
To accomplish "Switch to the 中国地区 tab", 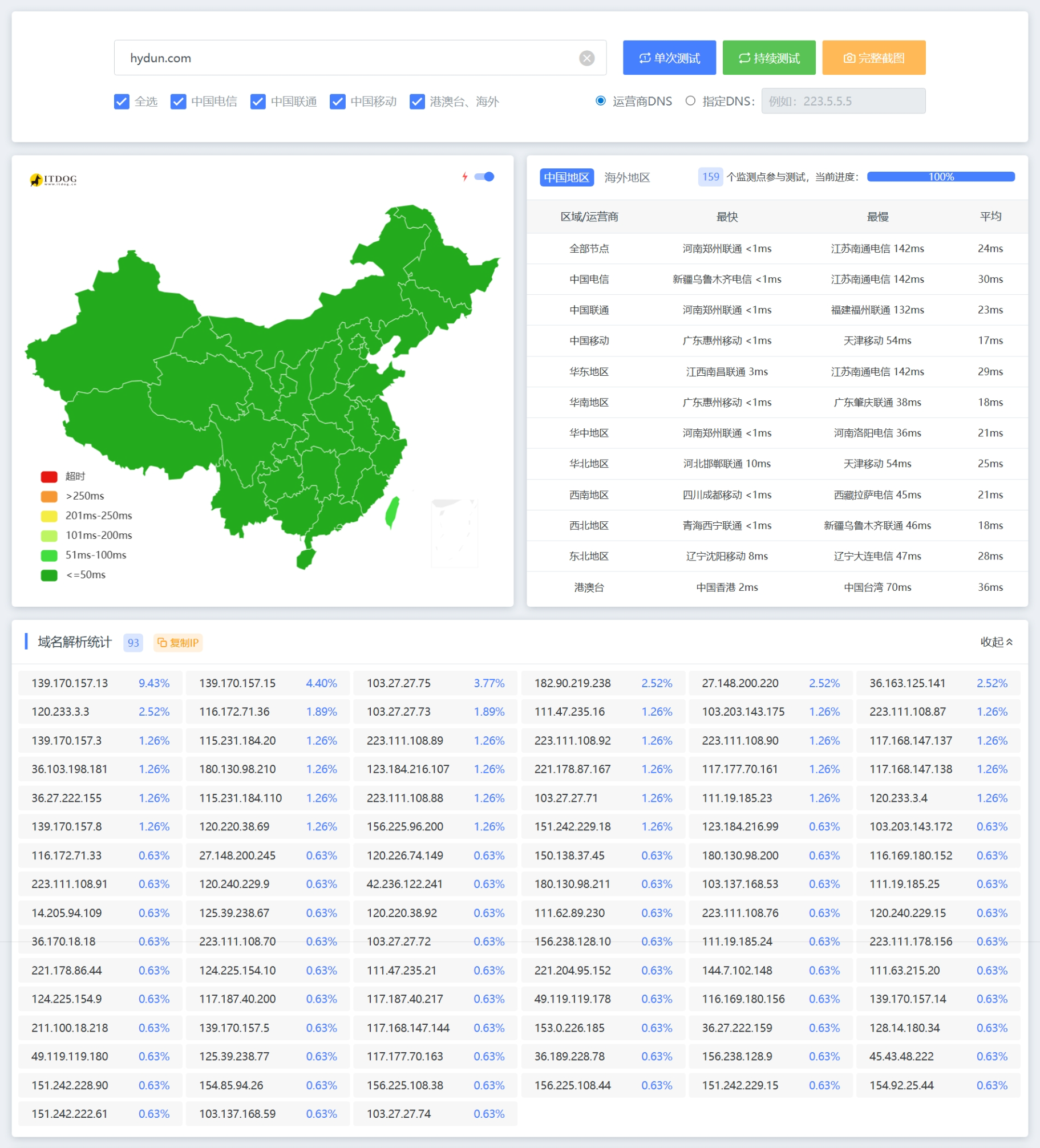I will click(566, 177).
